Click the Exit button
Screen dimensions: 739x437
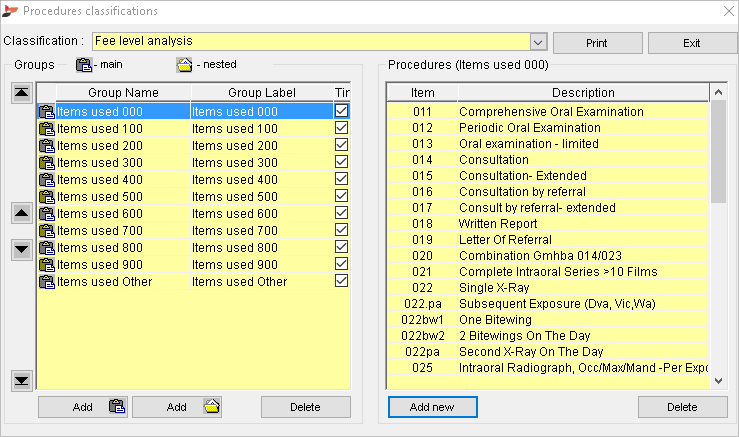pyautogui.click(x=692, y=43)
